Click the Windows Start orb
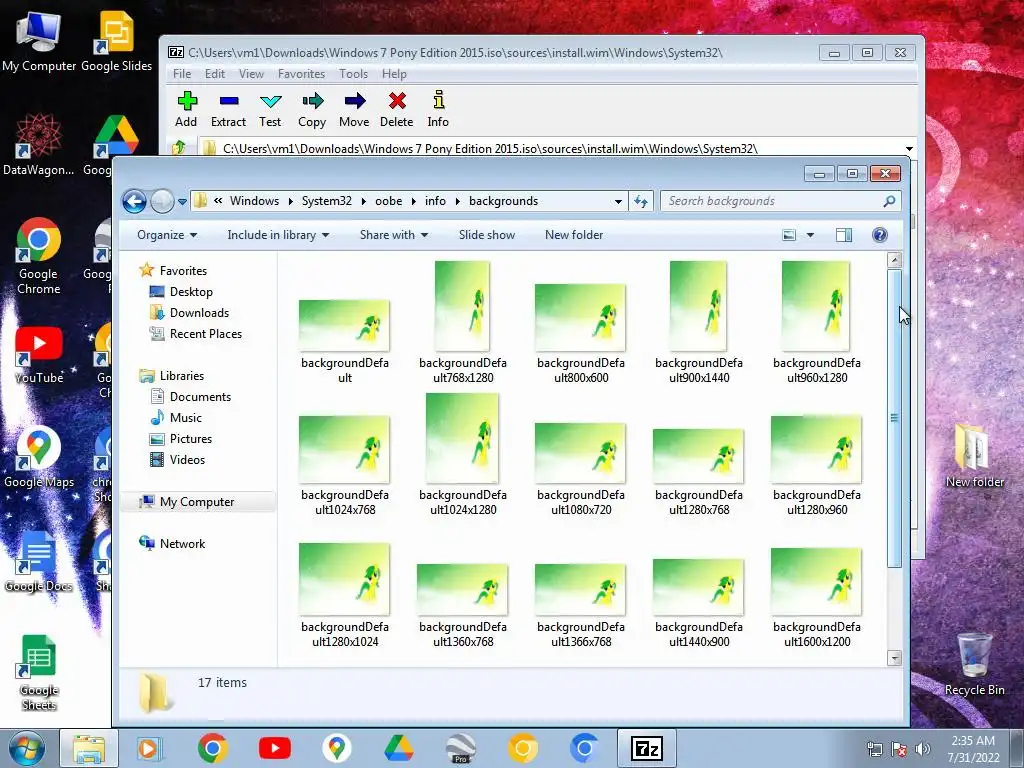 (x=26, y=748)
